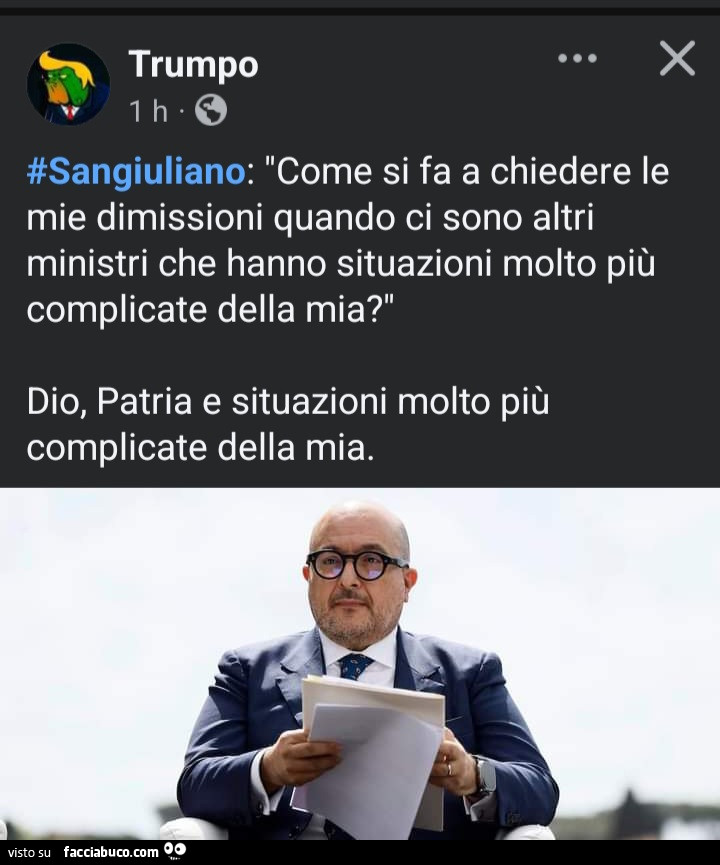Click the 'Dio, Patria e situazioni' paragraph
The image size is (720, 865).
[x=288, y=424]
